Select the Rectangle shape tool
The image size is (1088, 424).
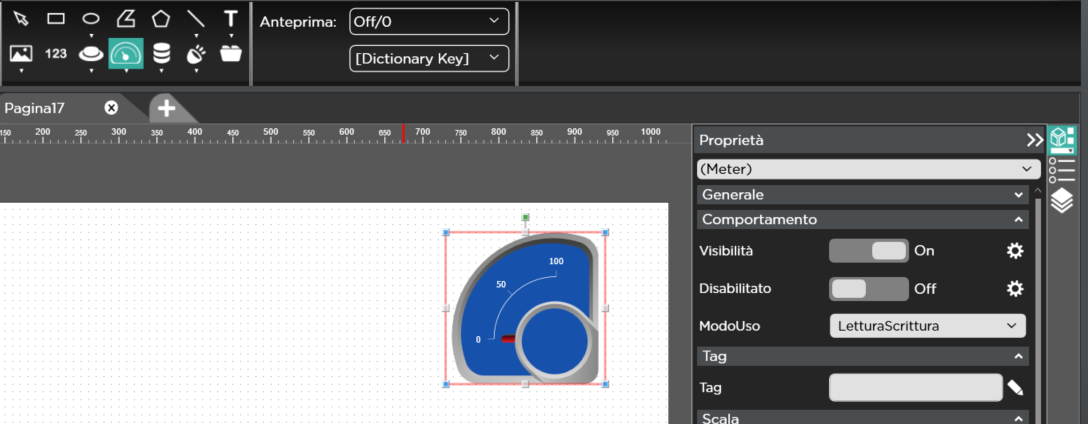click(56, 18)
